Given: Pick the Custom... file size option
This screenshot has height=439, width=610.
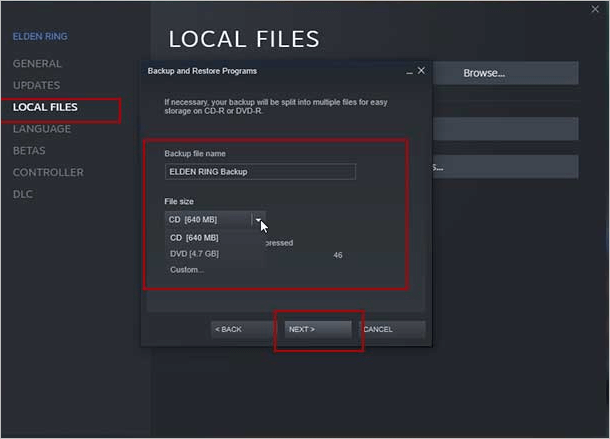Looking at the screenshot, I should click(x=187, y=270).
